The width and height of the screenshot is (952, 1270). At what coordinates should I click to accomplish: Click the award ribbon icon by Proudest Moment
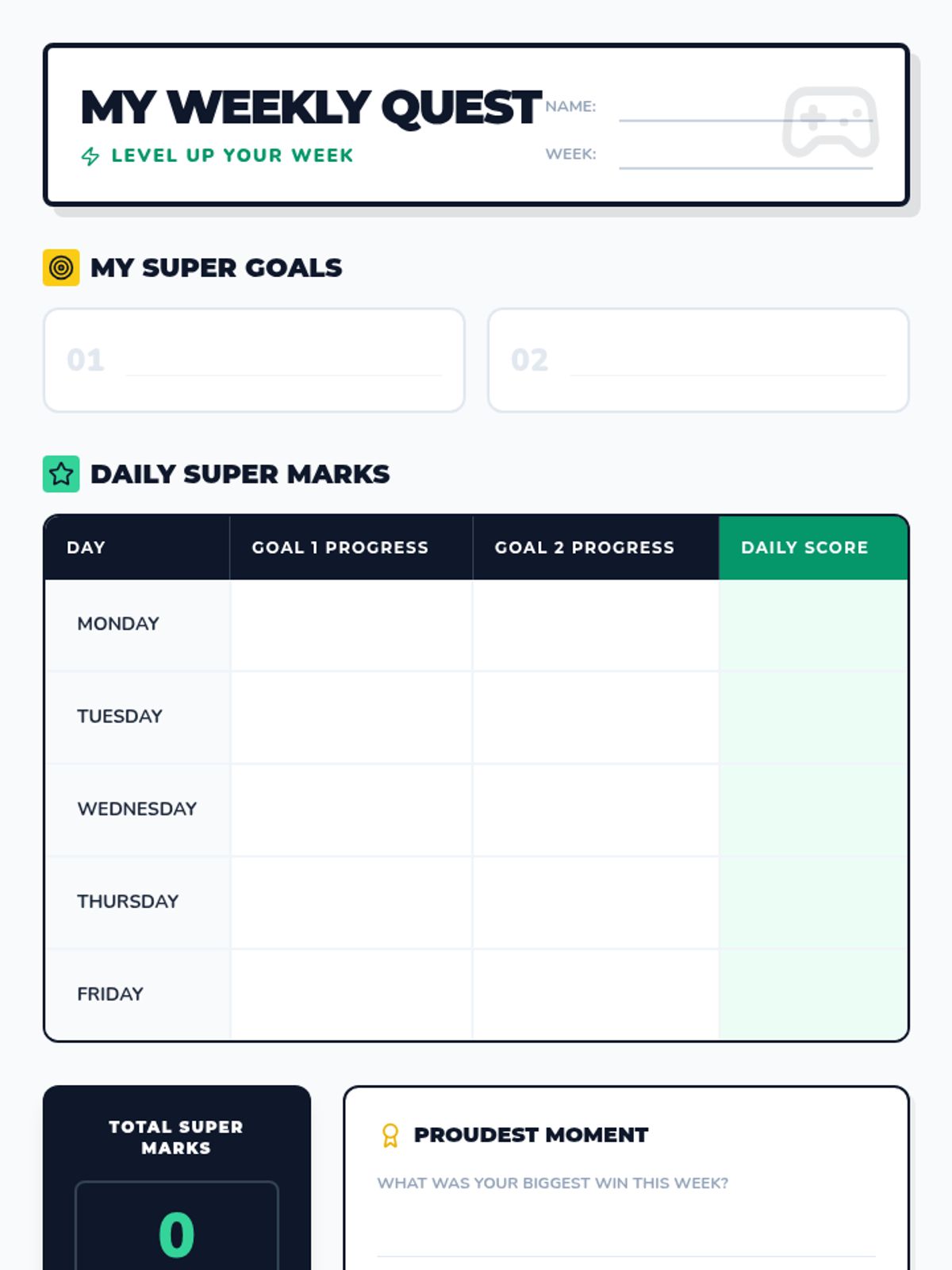pos(390,1135)
